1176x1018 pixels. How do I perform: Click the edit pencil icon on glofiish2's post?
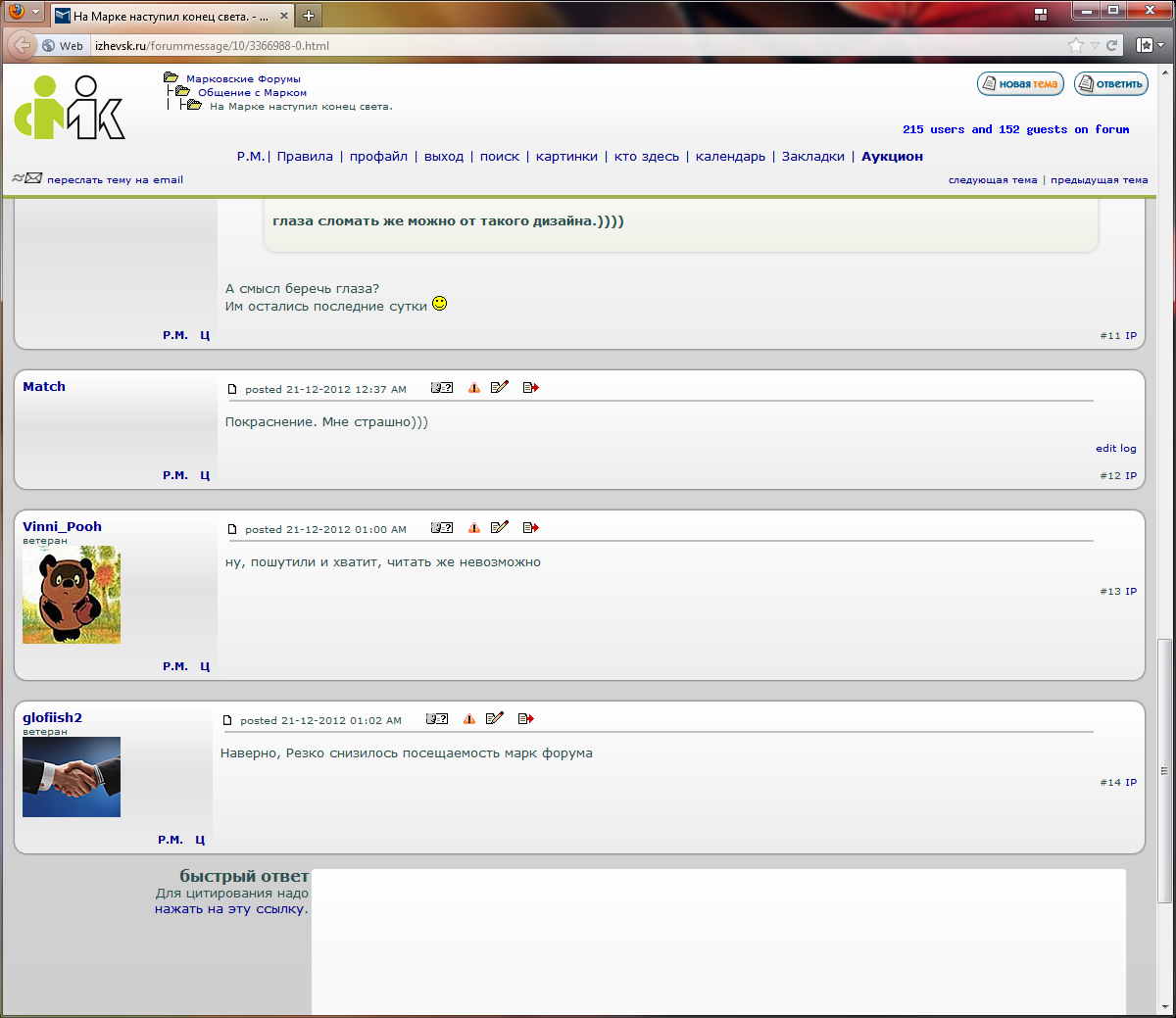point(495,719)
